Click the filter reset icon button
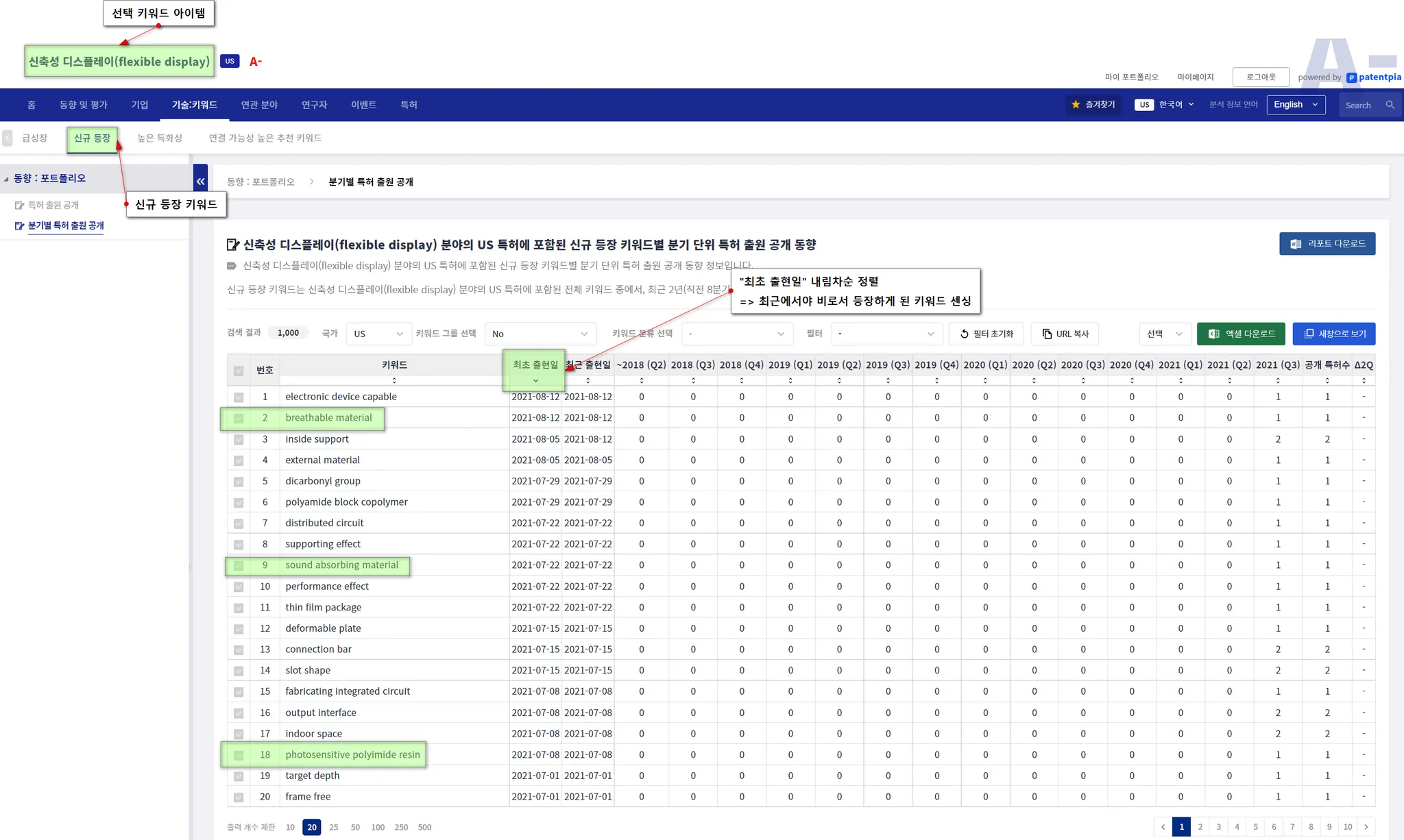This screenshot has width=1404, height=840. [986, 334]
